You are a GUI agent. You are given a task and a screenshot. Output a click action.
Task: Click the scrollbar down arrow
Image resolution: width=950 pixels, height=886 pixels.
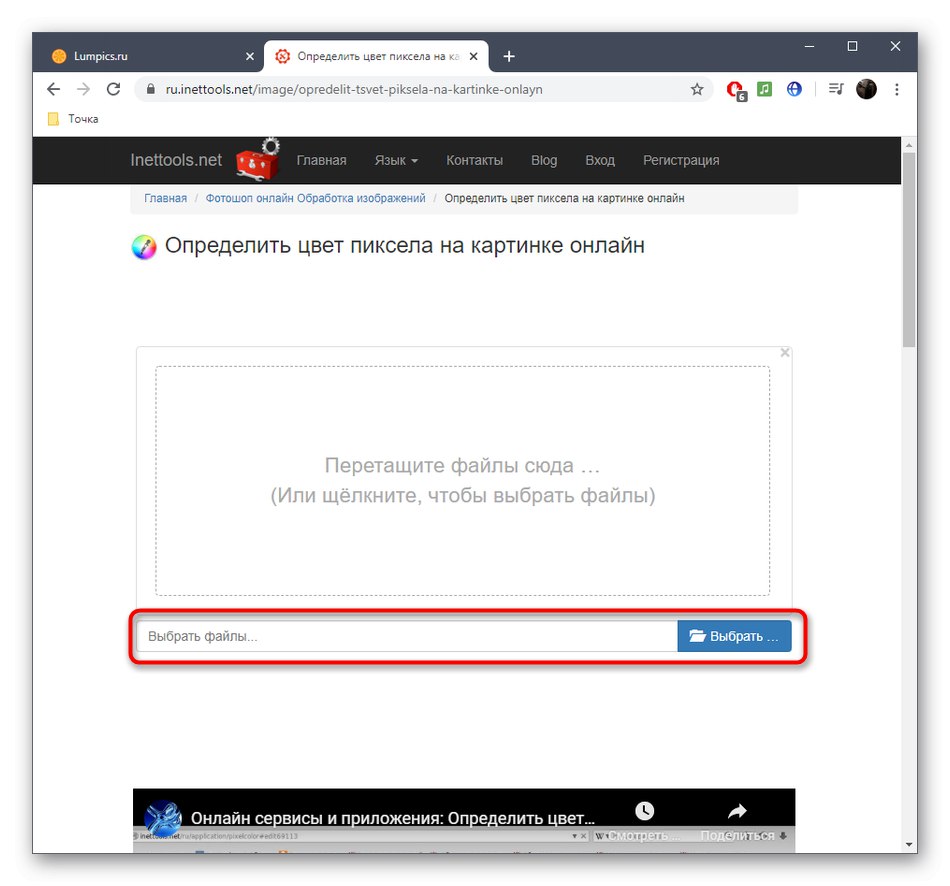909,844
